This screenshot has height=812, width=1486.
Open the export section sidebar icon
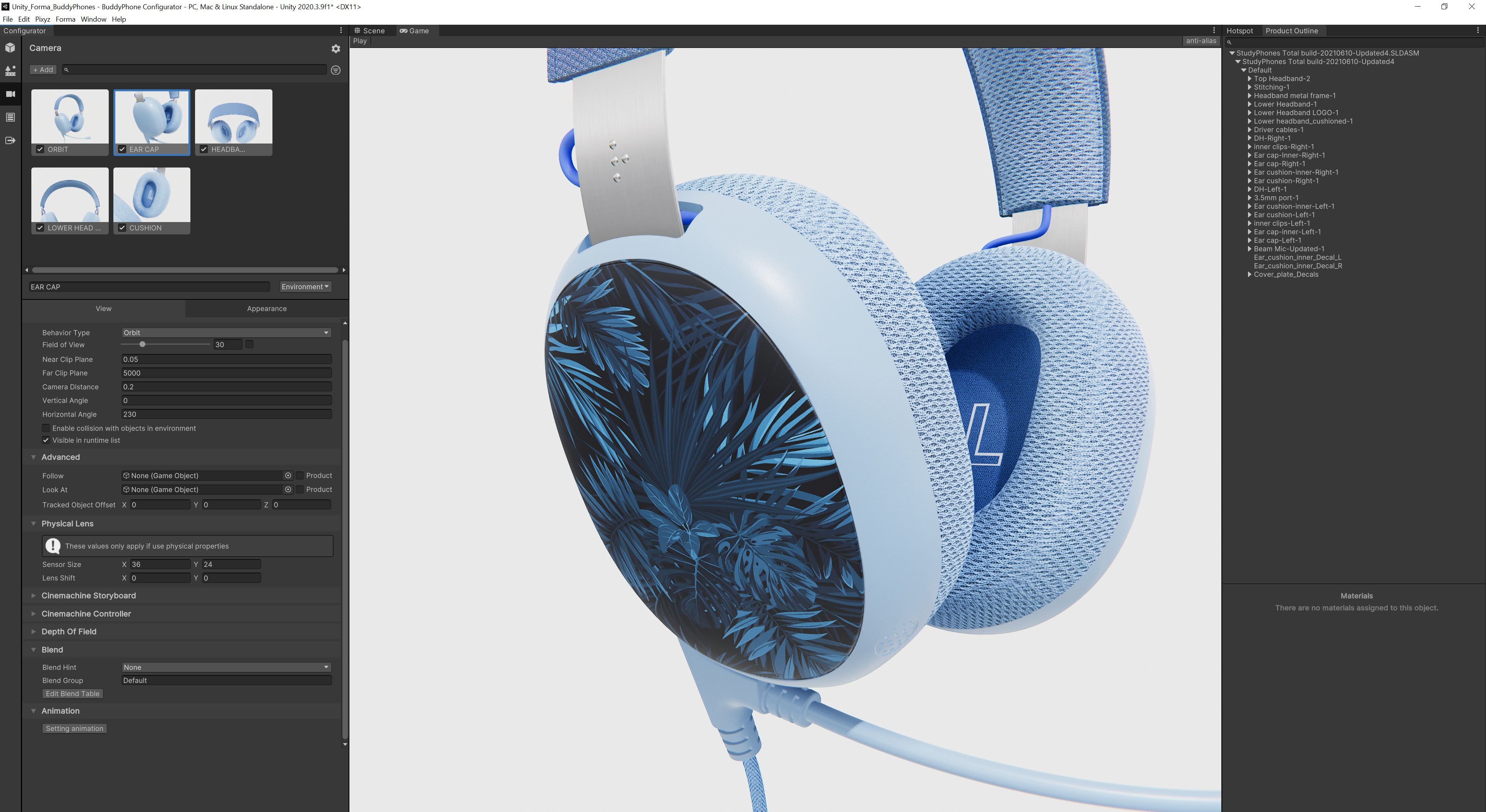10,140
